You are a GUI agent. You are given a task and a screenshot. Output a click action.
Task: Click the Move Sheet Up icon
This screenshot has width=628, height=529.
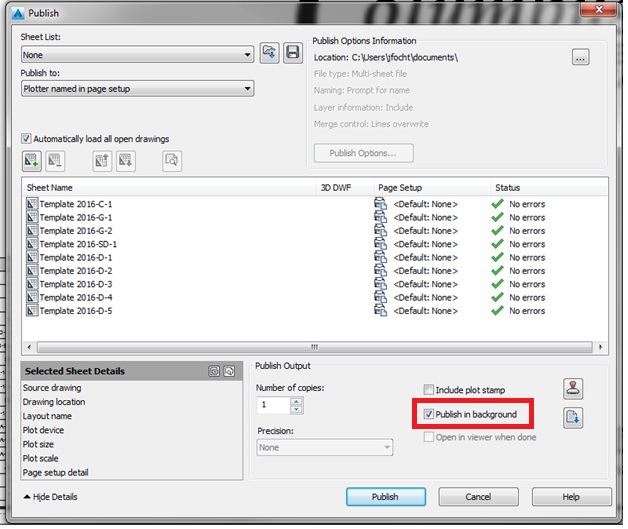click(x=102, y=161)
